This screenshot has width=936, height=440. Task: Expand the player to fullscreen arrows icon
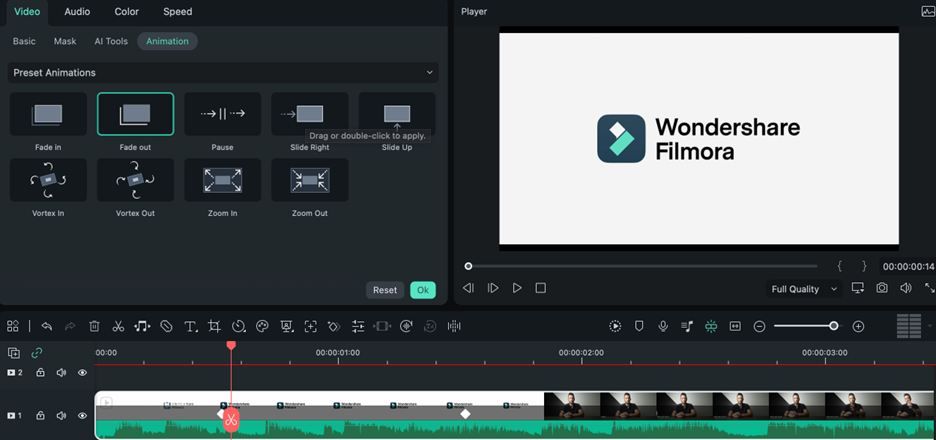point(929,288)
